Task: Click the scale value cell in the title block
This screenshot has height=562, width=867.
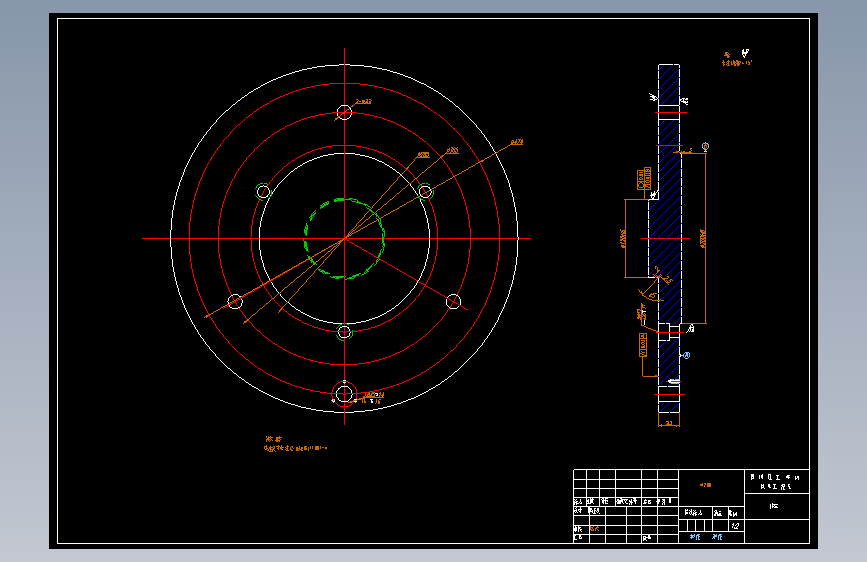Action: coord(735,526)
